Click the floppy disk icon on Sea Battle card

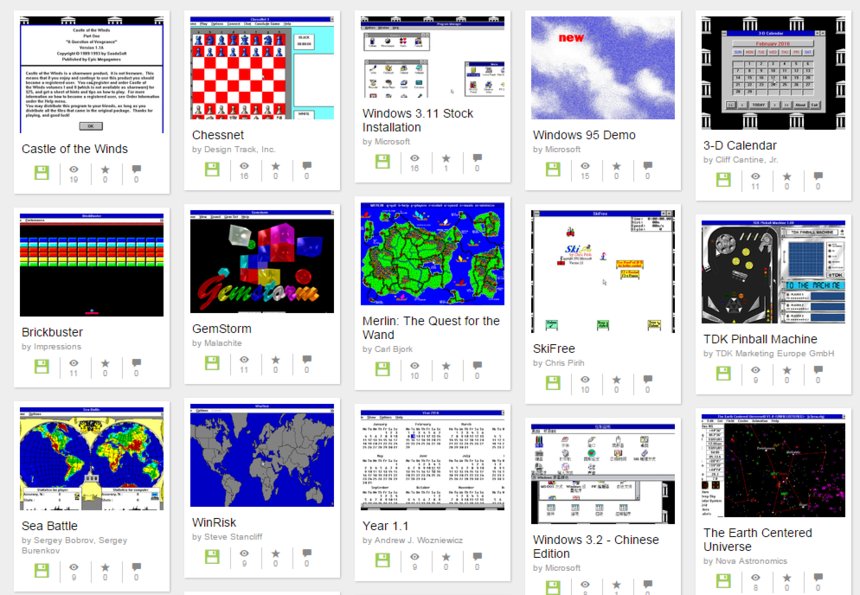tap(42, 570)
